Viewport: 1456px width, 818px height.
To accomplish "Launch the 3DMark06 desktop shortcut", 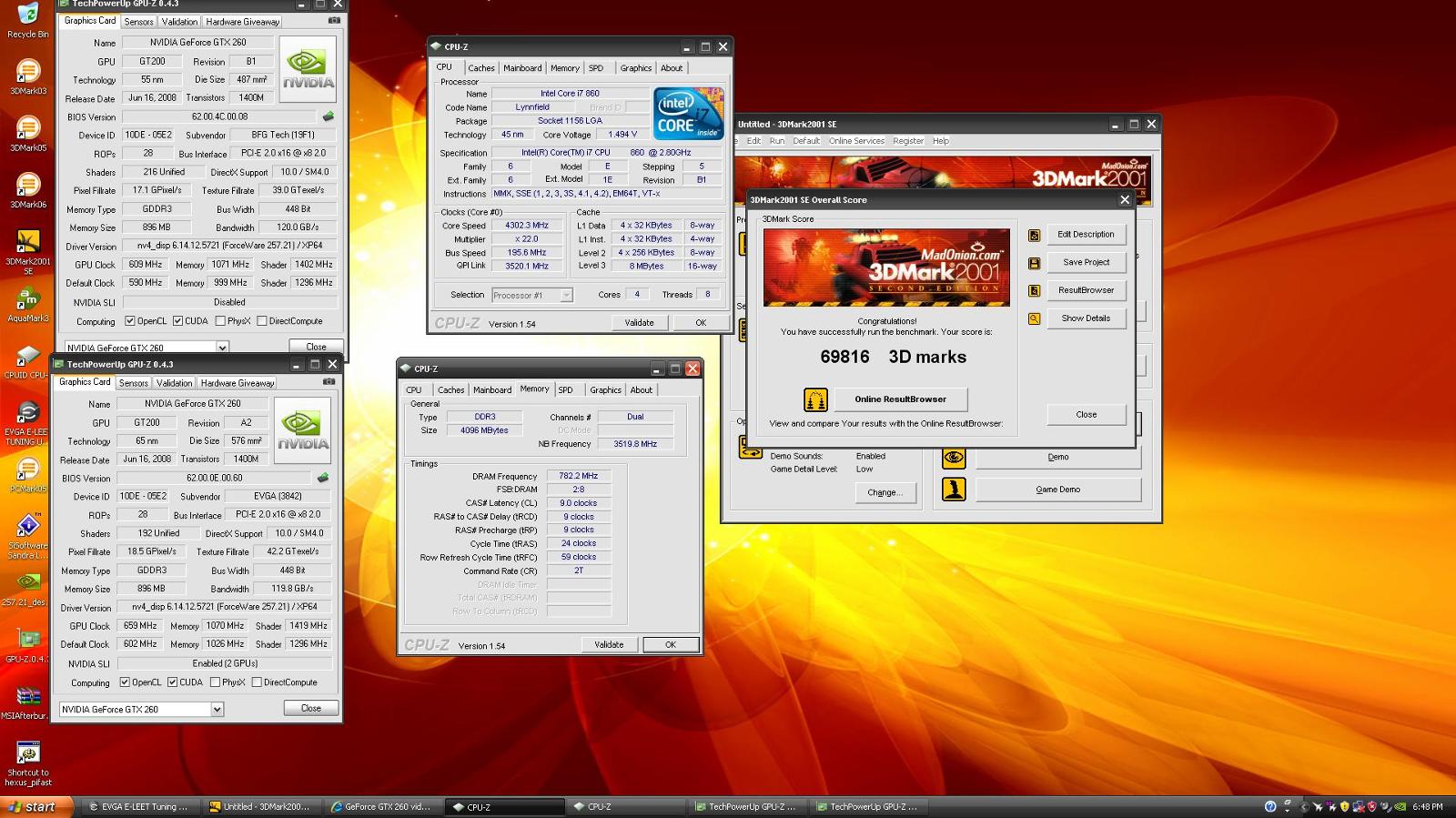I will [x=28, y=189].
